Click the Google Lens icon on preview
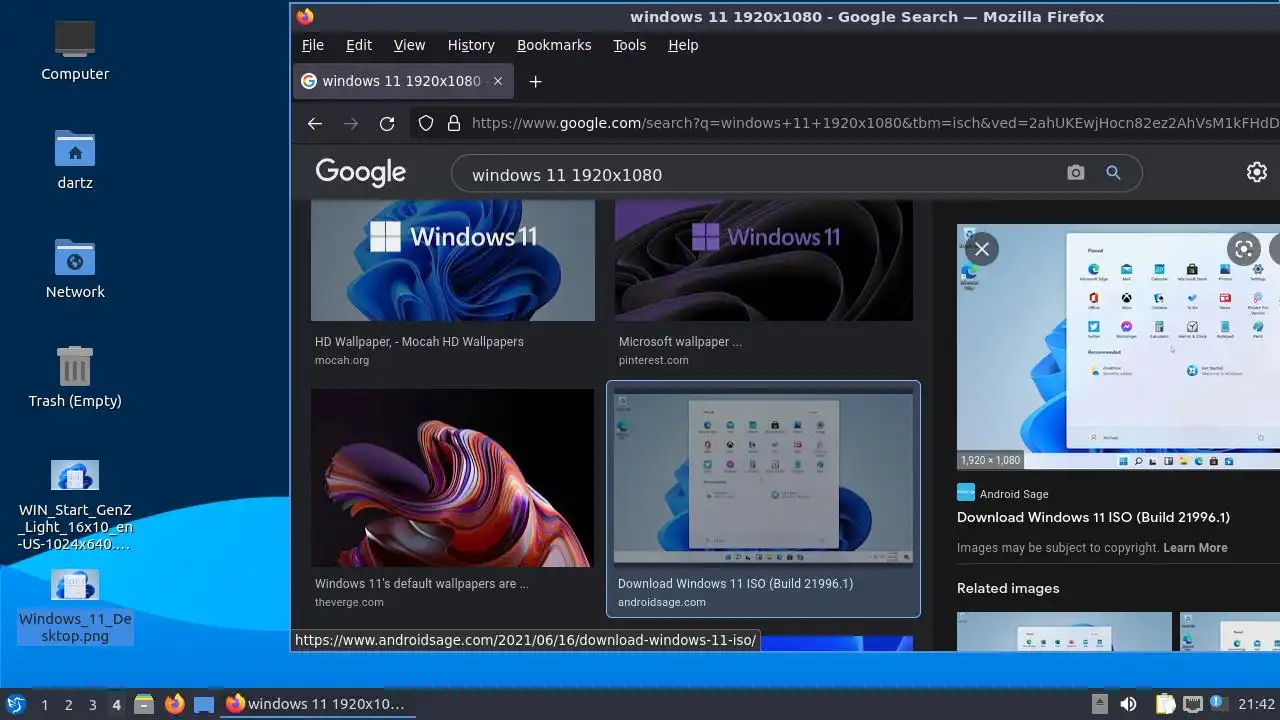 click(1243, 249)
